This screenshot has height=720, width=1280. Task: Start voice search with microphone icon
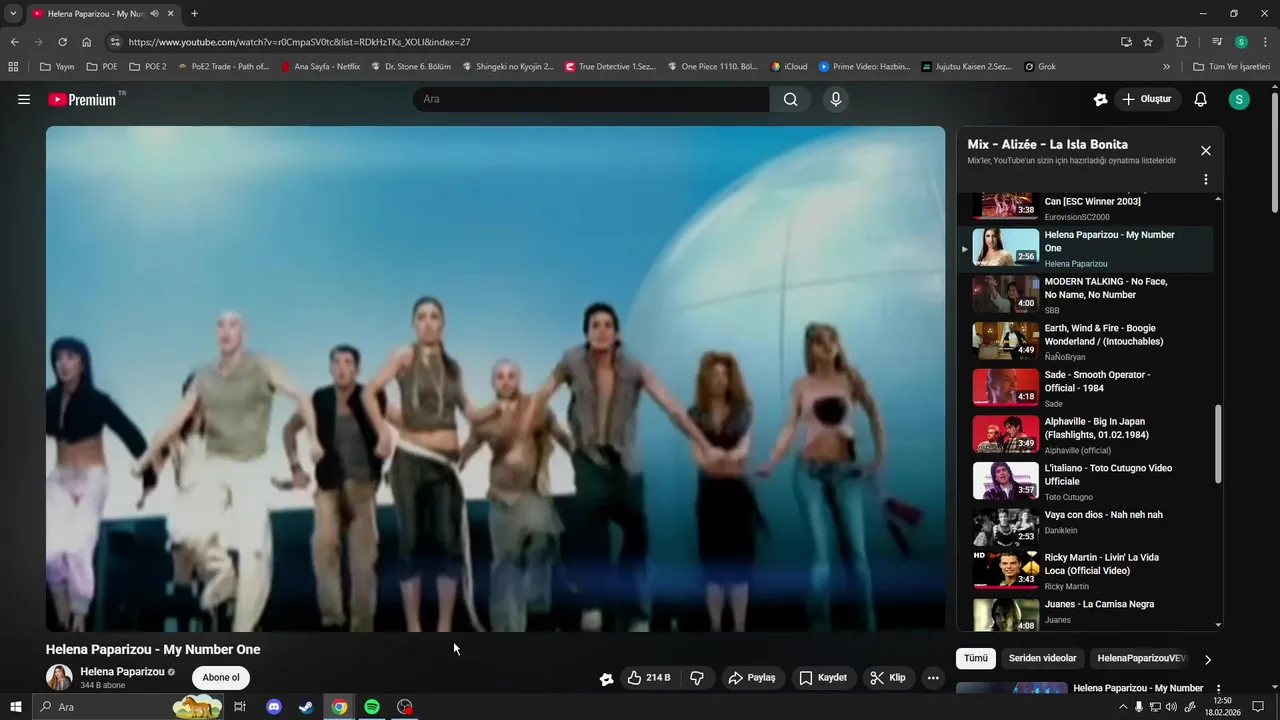tap(836, 99)
